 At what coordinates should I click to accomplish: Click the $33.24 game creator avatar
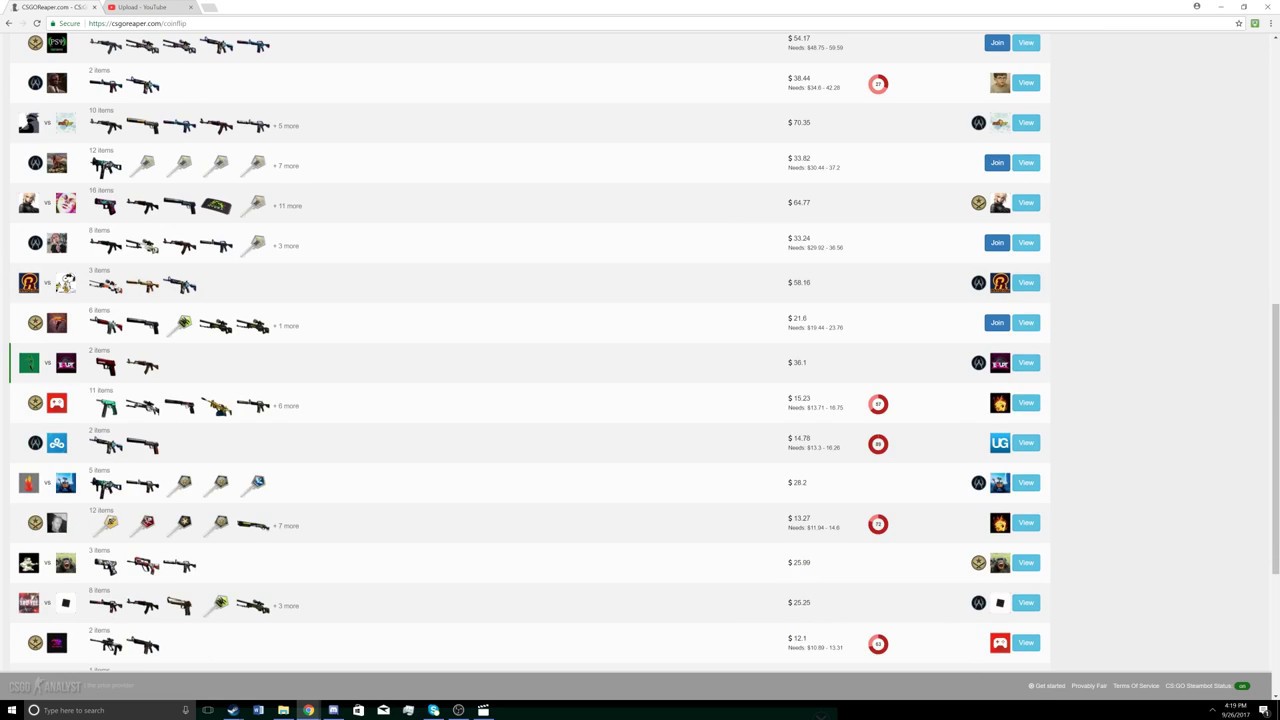pos(57,243)
